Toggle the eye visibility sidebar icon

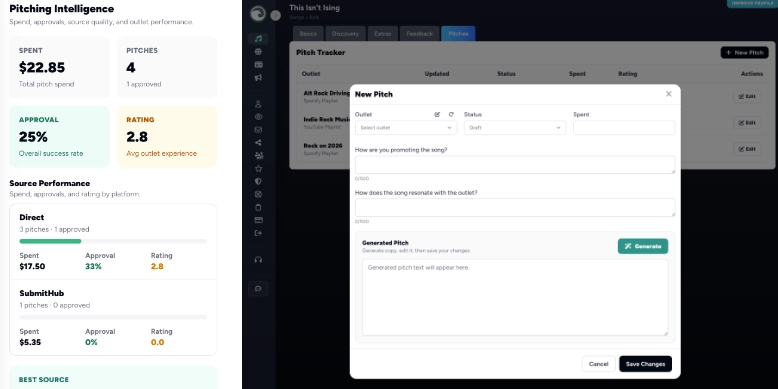[258, 117]
